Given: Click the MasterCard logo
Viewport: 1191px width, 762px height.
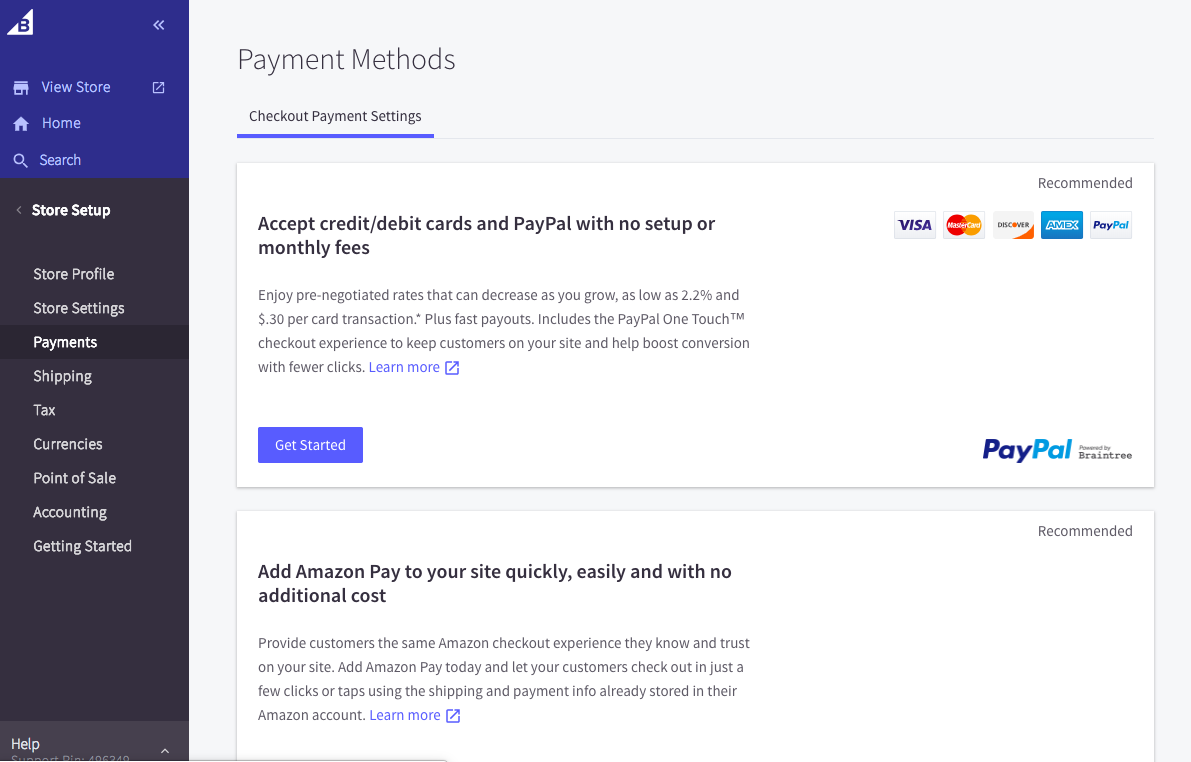Looking at the screenshot, I should [x=964, y=225].
